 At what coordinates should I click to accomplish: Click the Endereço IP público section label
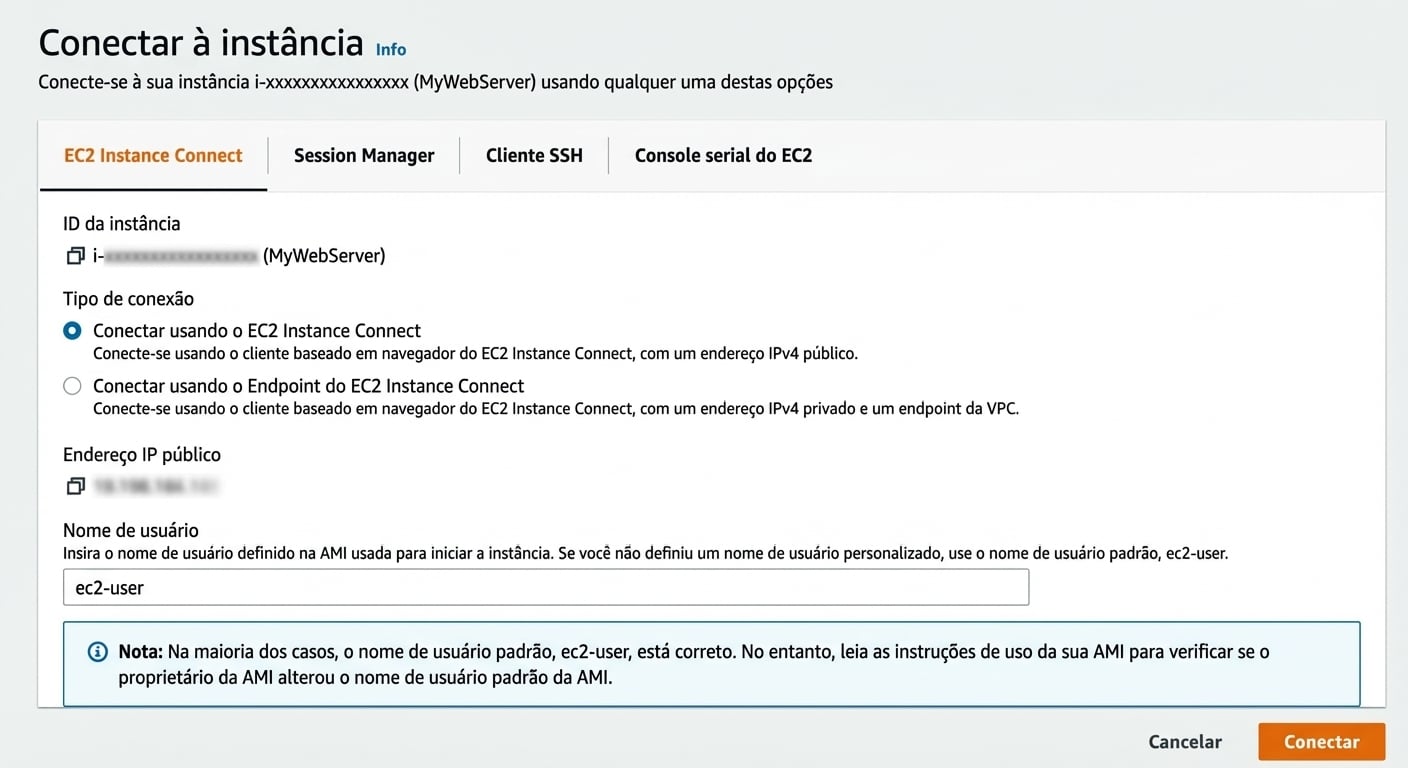point(142,453)
